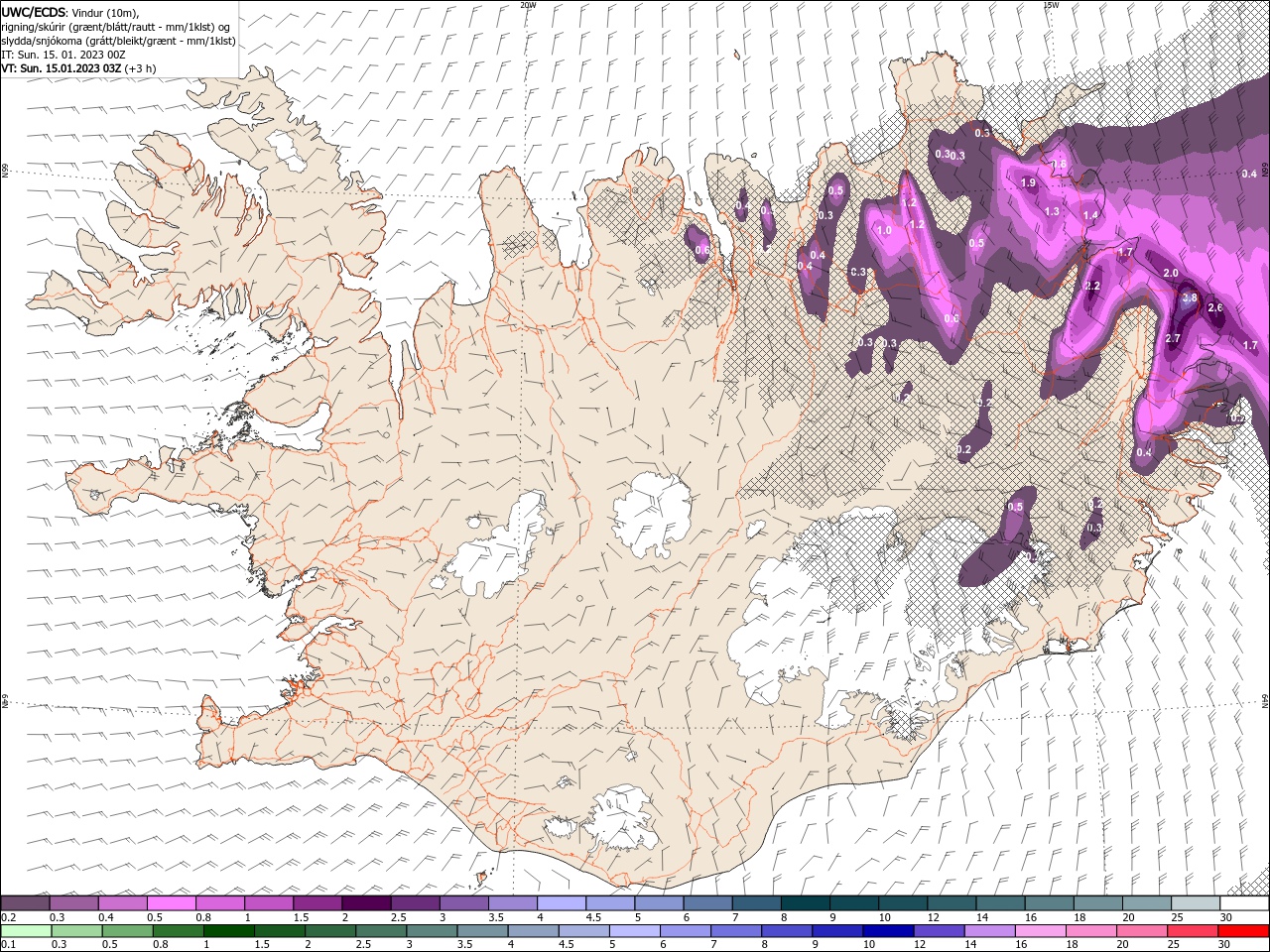Click the 15W longitude label
Viewport: 1270px width, 952px height.
tap(1051, 5)
